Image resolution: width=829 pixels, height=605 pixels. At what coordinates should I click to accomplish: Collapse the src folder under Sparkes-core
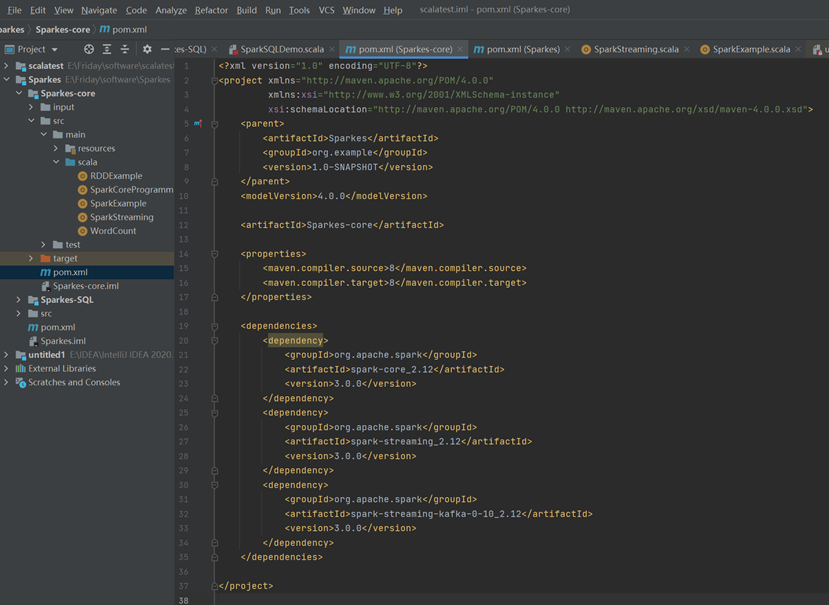[x=31, y=121]
